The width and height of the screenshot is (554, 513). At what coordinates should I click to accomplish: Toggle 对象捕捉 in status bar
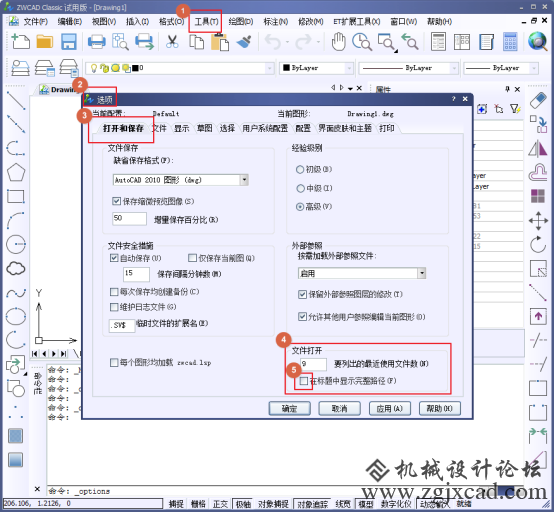(x=273, y=504)
